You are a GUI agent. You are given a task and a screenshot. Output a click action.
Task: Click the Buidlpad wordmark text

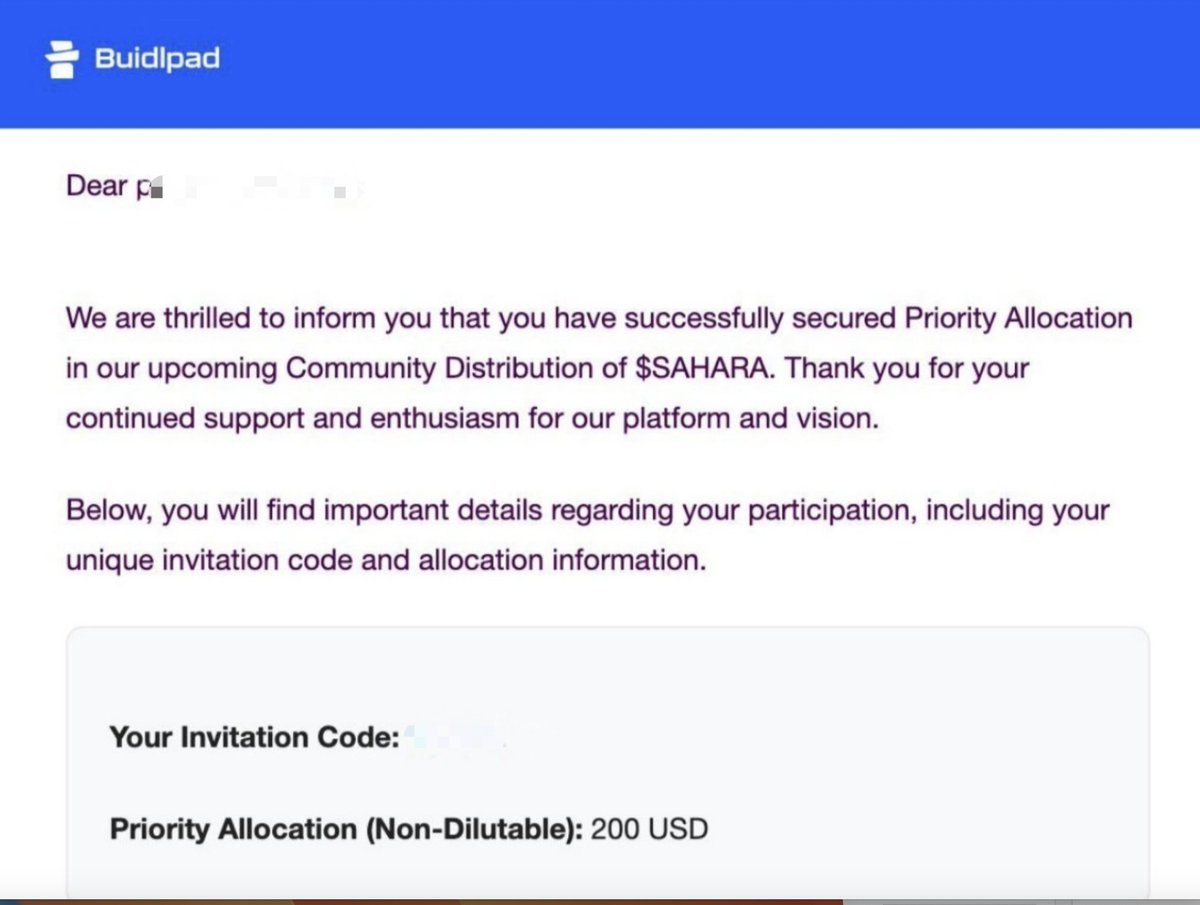click(157, 58)
